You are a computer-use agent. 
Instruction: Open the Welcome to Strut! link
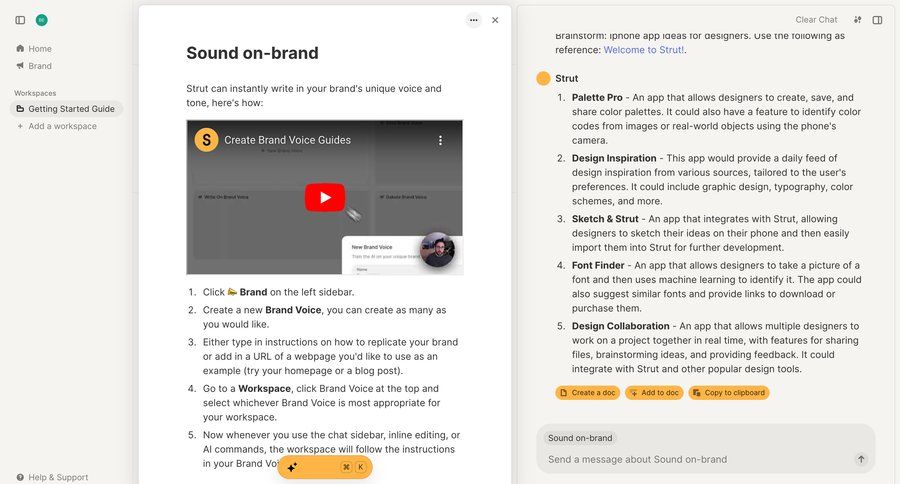point(643,50)
